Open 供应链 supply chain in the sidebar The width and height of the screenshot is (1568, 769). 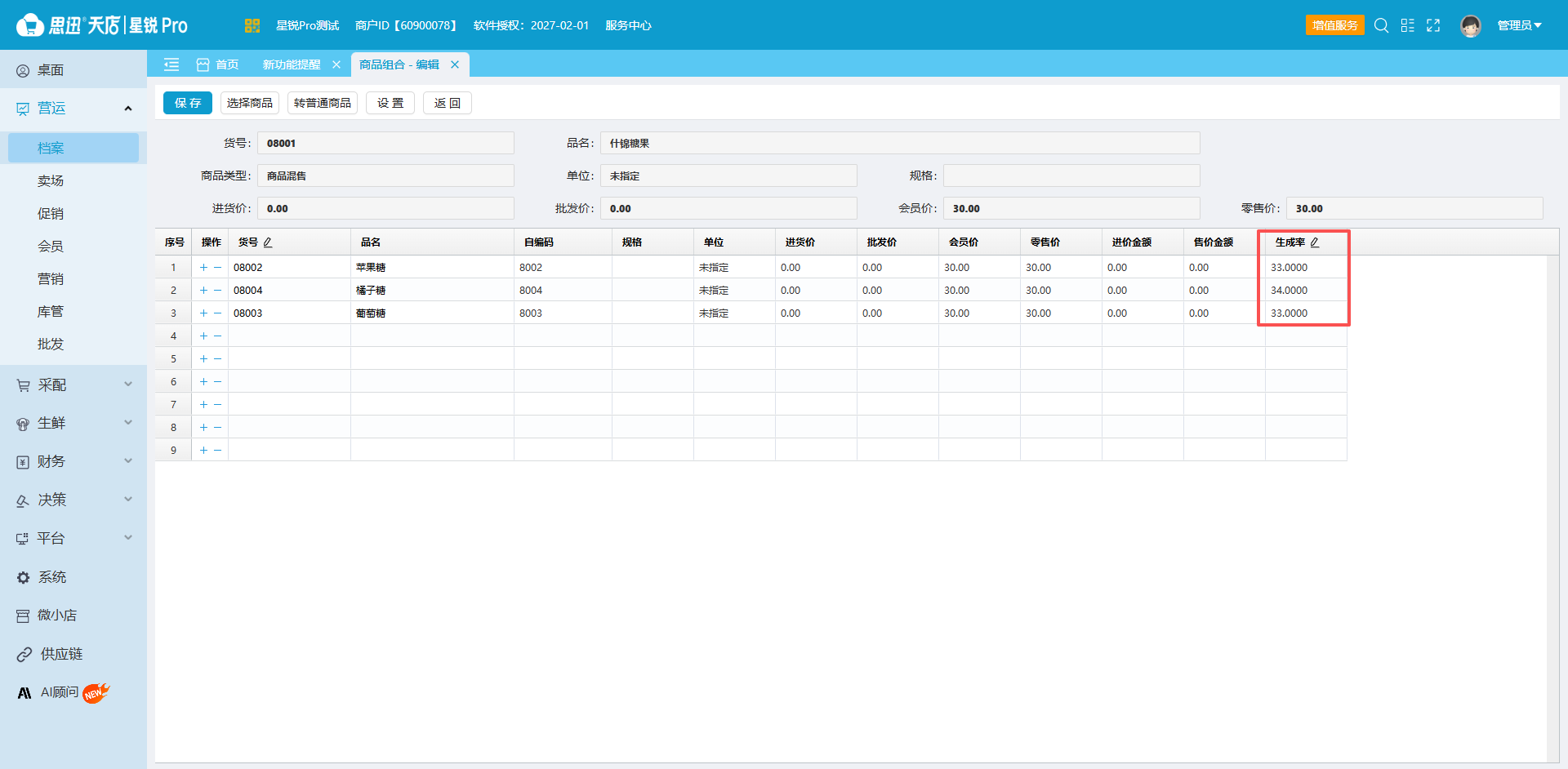pos(73,654)
